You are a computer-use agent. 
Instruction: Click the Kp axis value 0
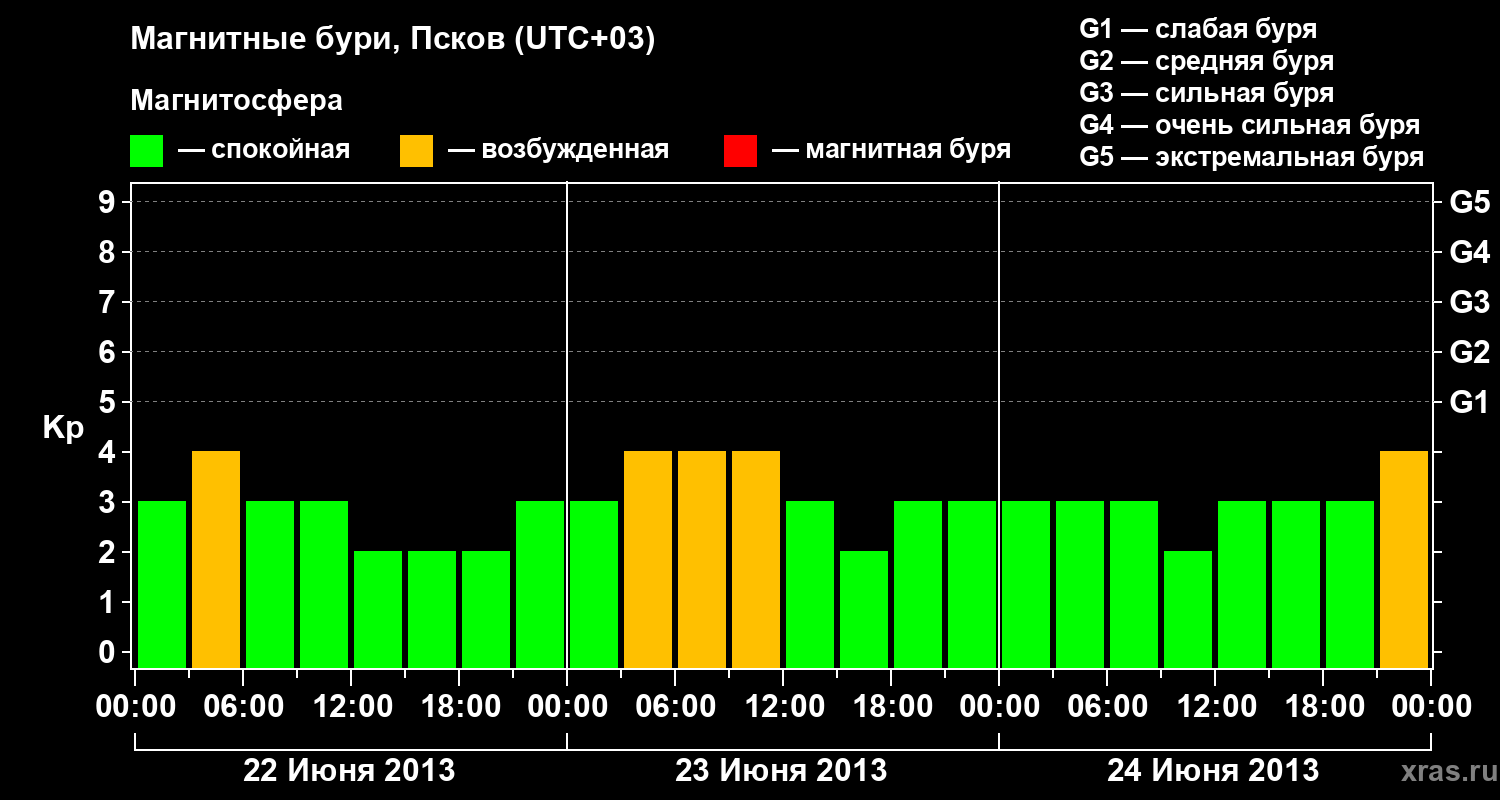[x=109, y=652]
